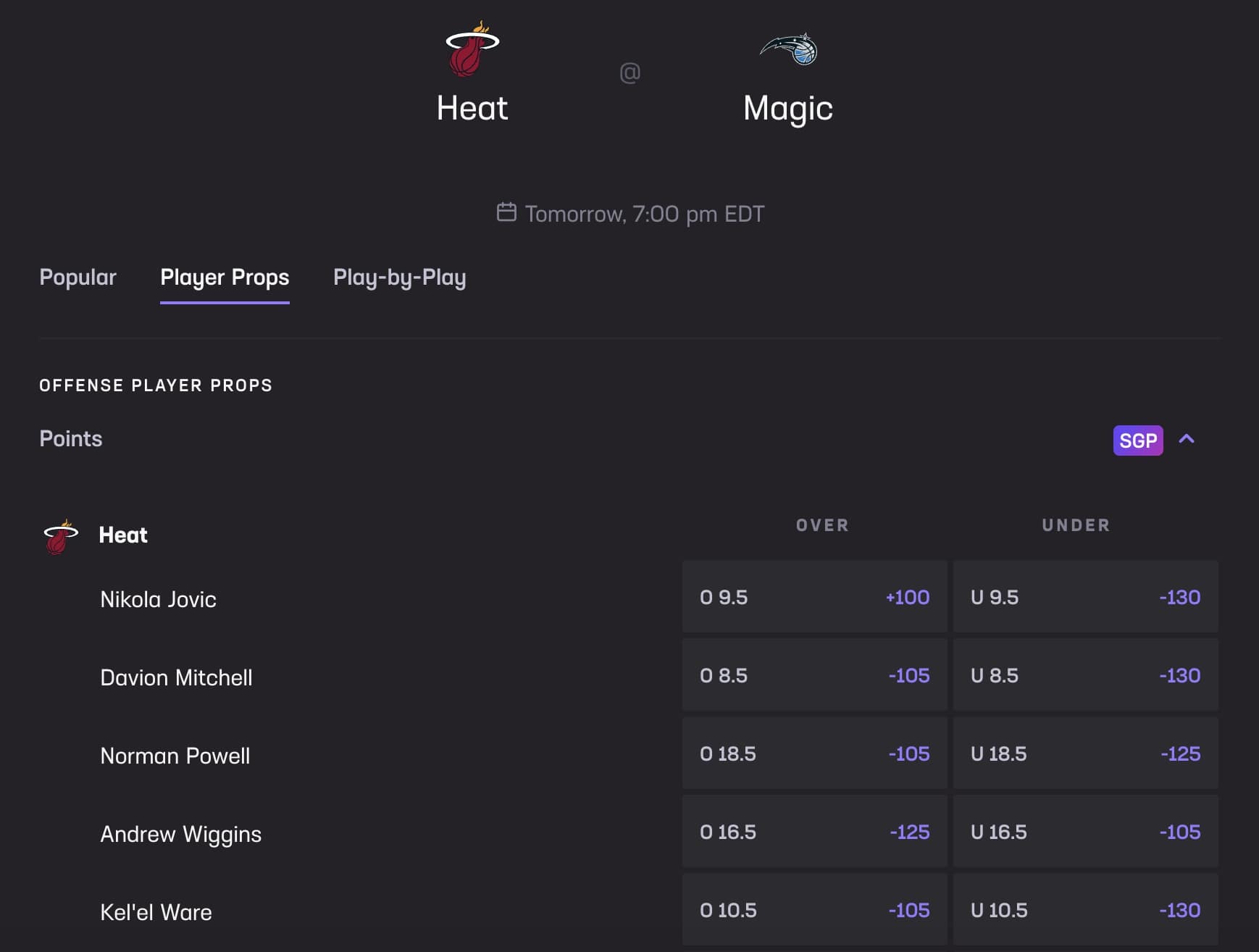The image size is (1259, 952).
Task: Switch to the Popular tab
Action: 78,277
